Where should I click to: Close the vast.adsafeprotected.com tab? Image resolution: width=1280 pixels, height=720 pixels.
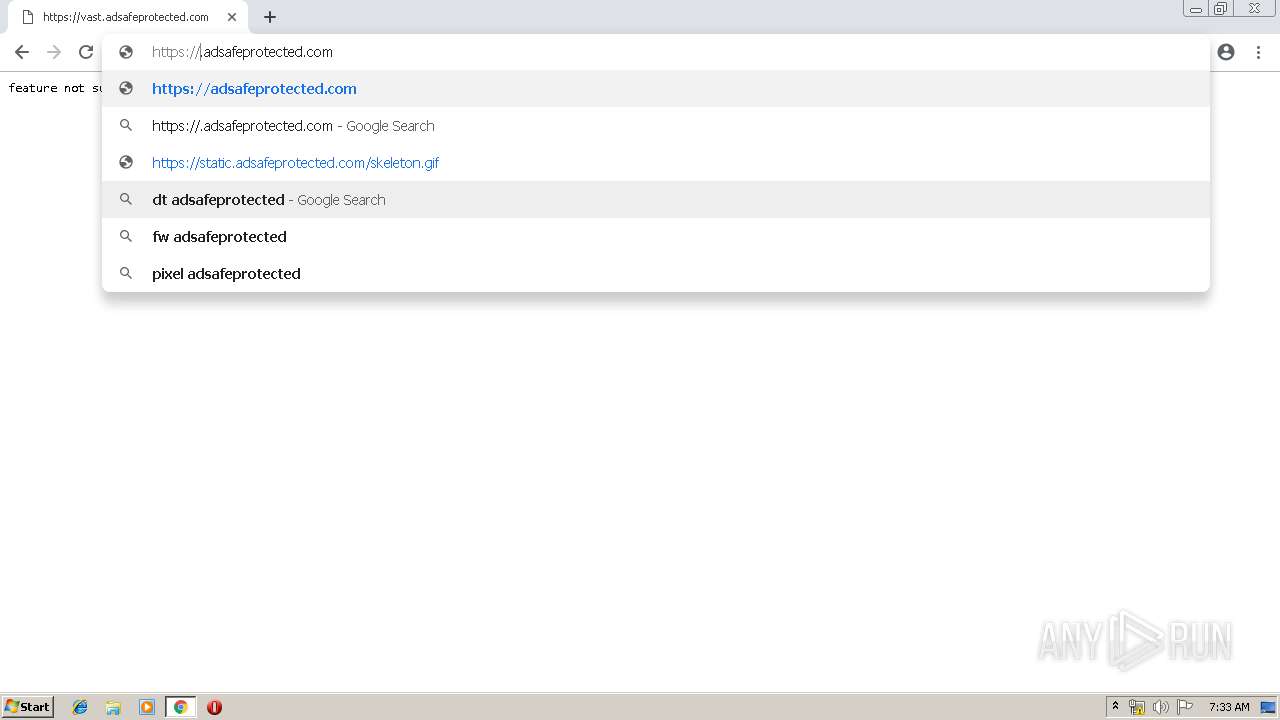232,17
